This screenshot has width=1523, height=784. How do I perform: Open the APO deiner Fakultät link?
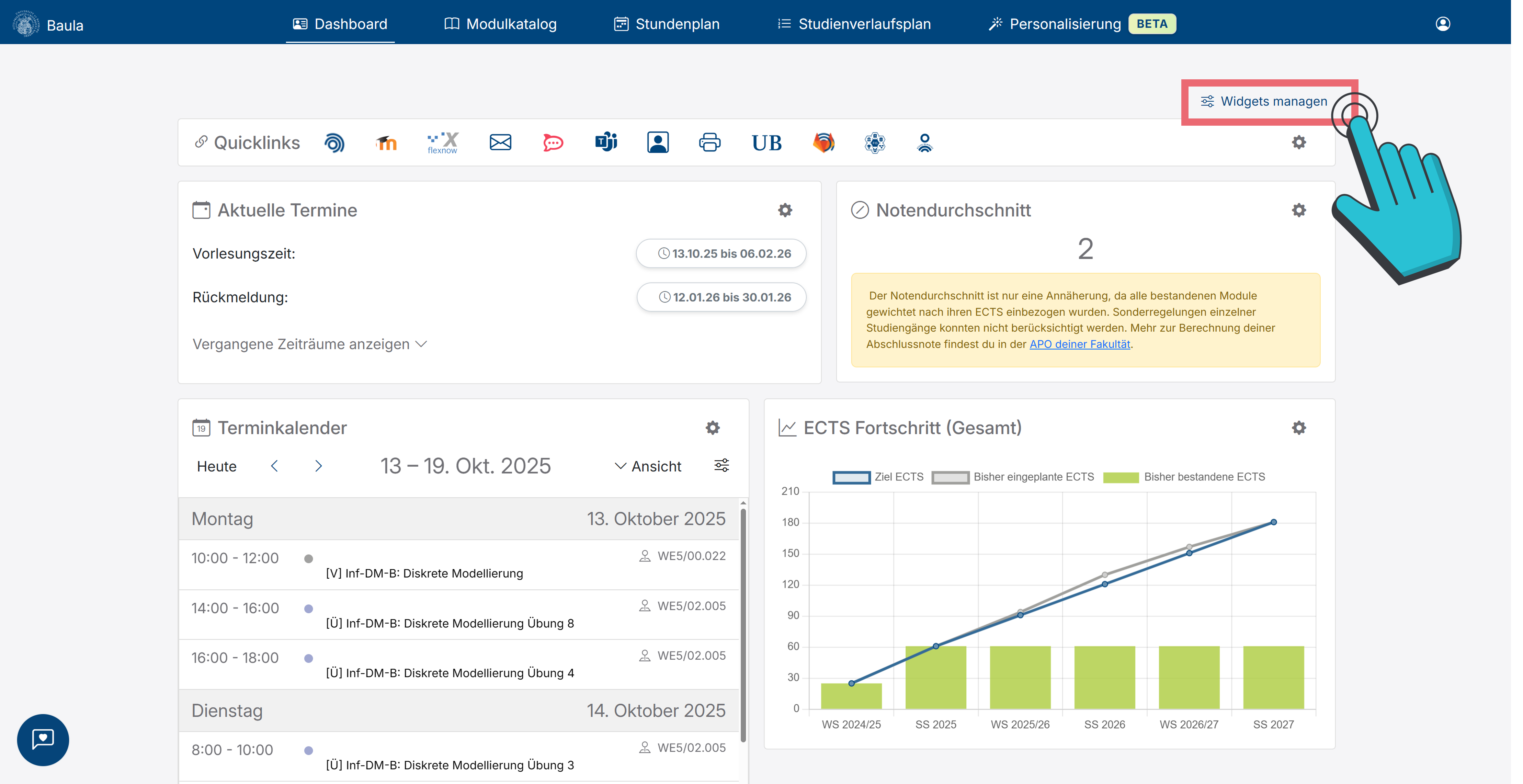click(1080, 344)
